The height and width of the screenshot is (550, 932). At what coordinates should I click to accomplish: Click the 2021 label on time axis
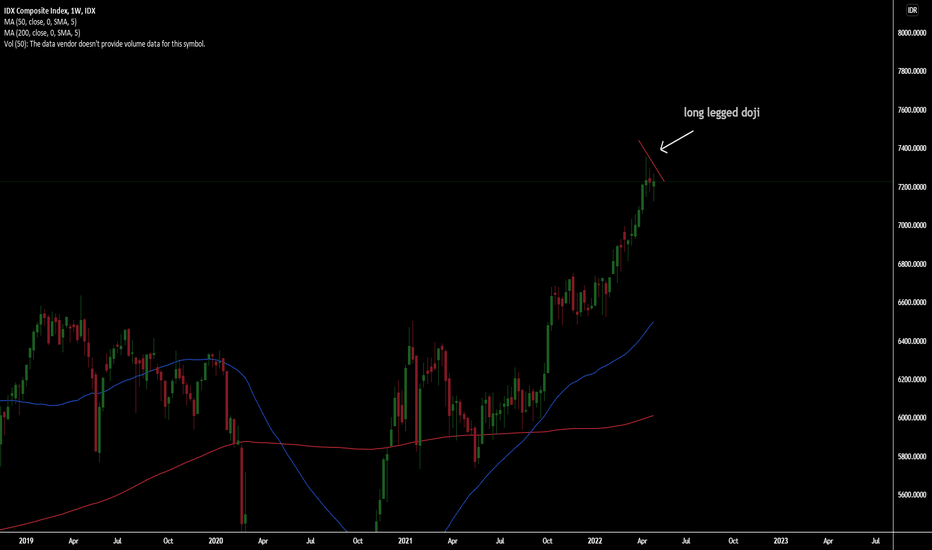click(x=405, y=541)
